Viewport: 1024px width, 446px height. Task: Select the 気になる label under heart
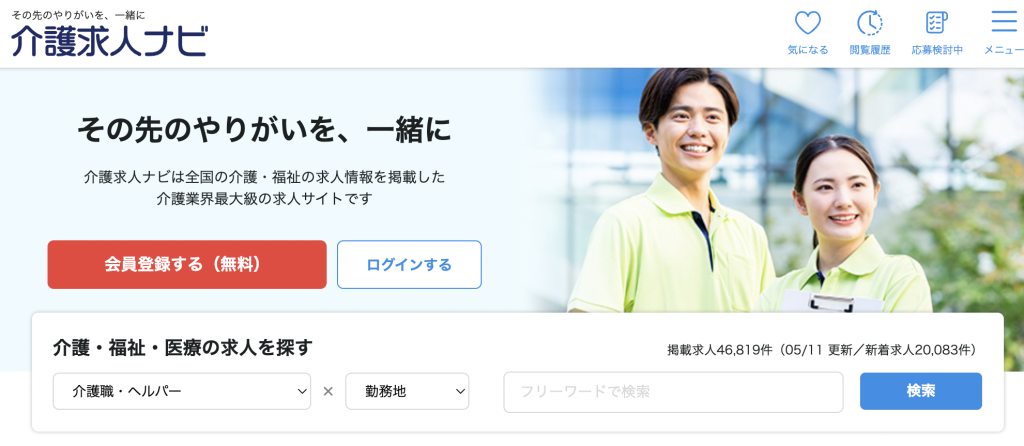(808, 50)
